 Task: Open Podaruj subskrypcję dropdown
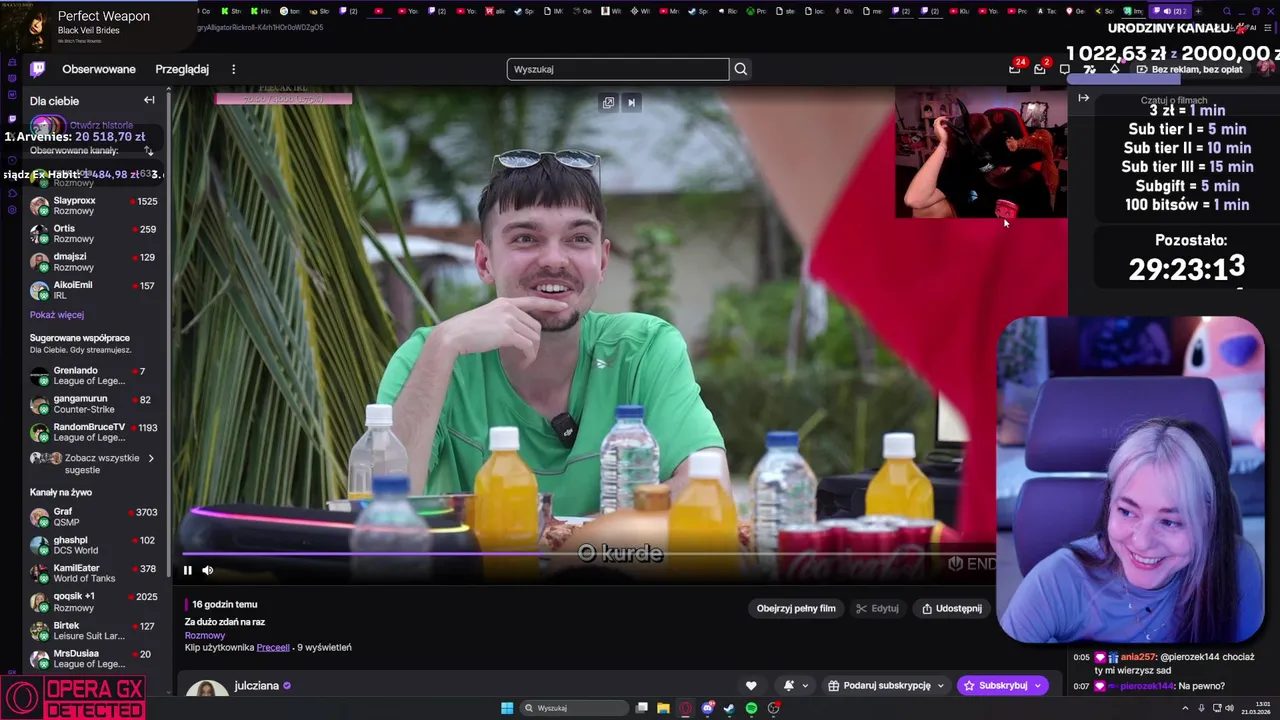pyautogui.click(x=886, y=685)
